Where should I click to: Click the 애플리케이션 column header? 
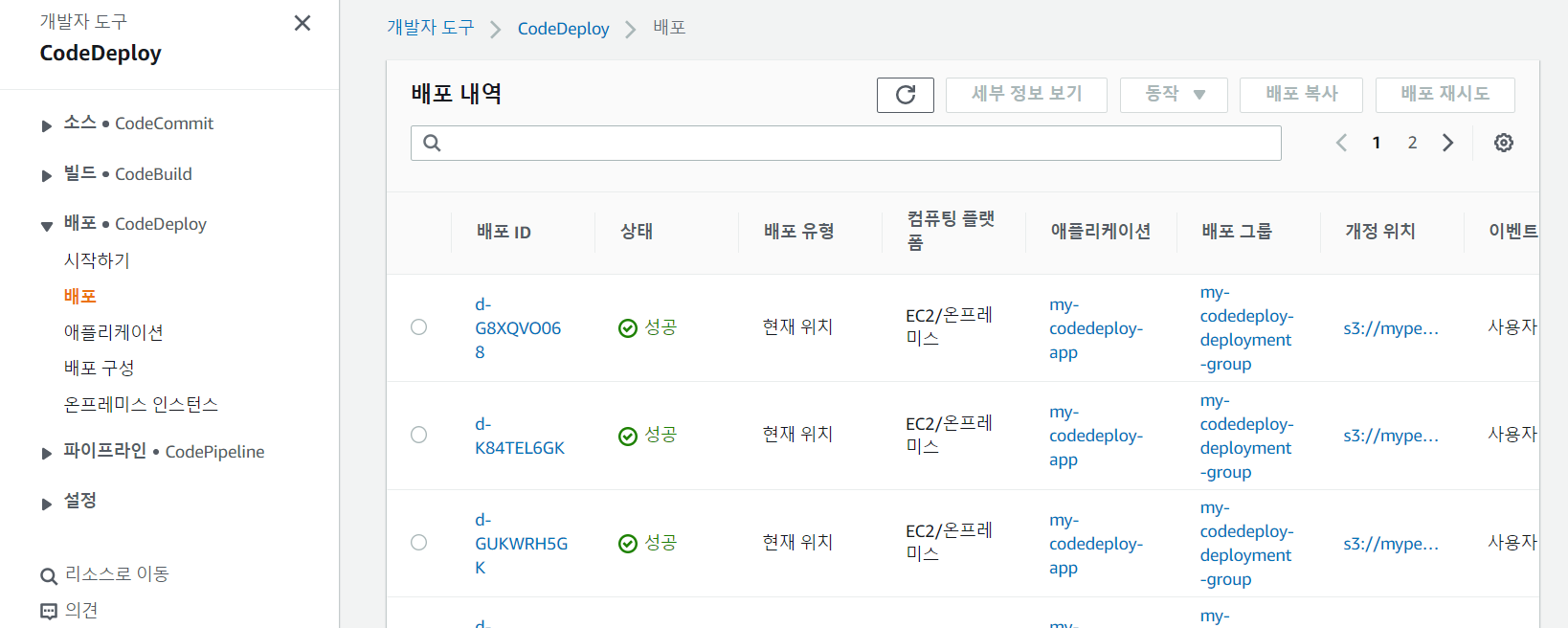pos(1101,231)
